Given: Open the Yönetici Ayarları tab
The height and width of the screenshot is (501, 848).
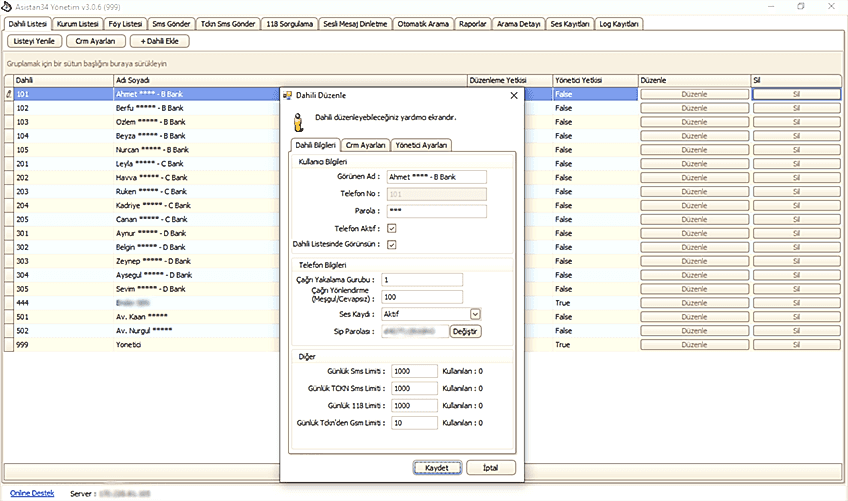Looking at the screenshot, I should coord(422,145).
